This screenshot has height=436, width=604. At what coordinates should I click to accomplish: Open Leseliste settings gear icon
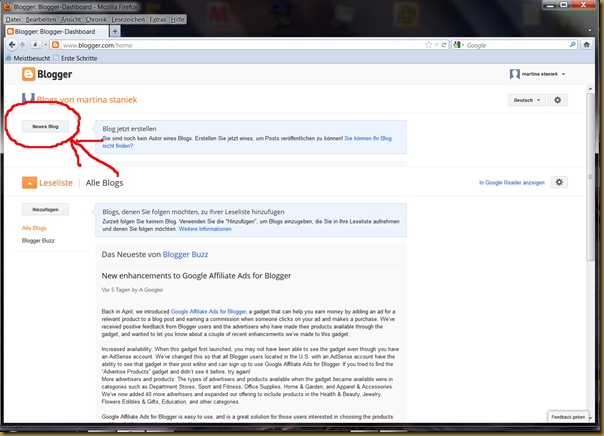coord(559,182)
